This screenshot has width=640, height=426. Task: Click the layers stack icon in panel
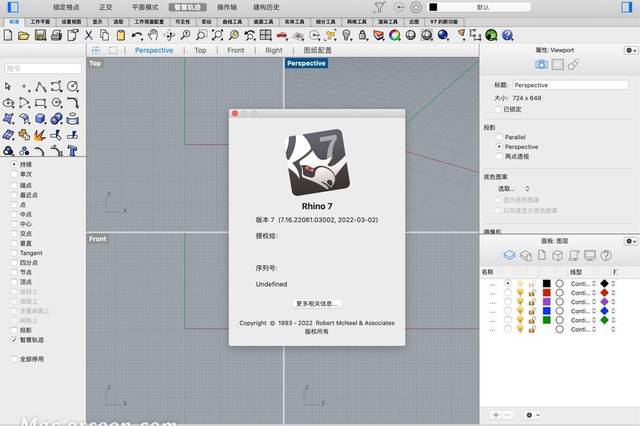tap(509, 255)
